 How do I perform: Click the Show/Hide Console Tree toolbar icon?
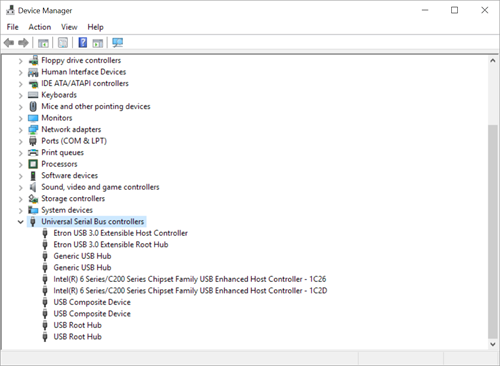click(43, 43)
